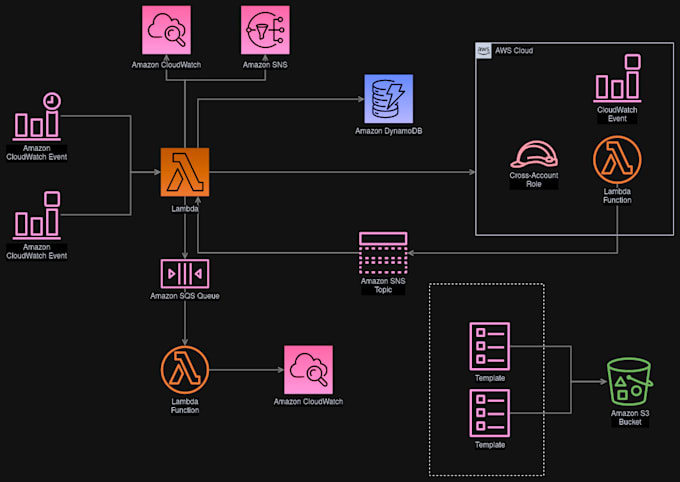Click the CloudWatch Event icon with clock
The height and width of the screenshot is (482, 680).
(37, 117)
